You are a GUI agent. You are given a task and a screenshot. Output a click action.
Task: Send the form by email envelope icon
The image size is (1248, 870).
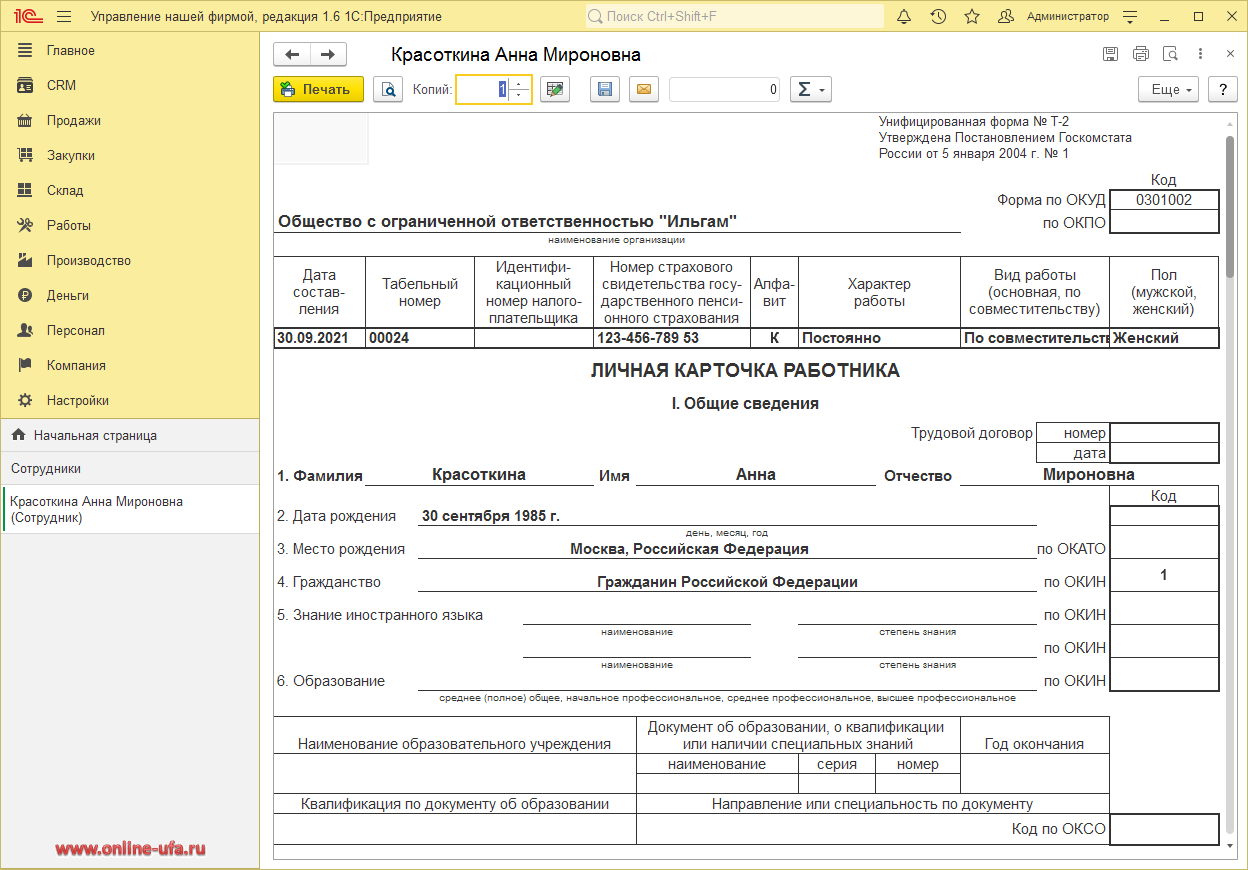click(643, 89)
